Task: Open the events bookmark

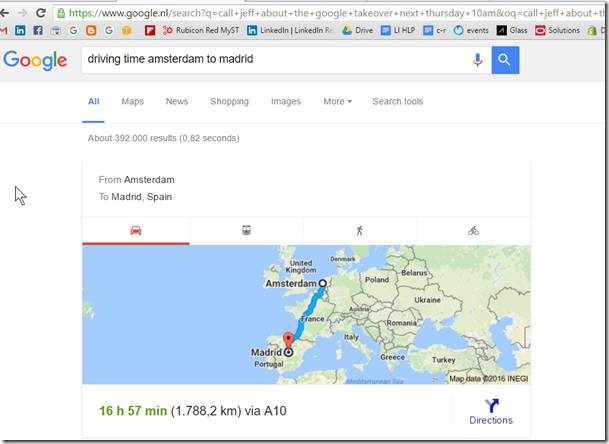Action: pyautogui.click(x=471, y=30)
